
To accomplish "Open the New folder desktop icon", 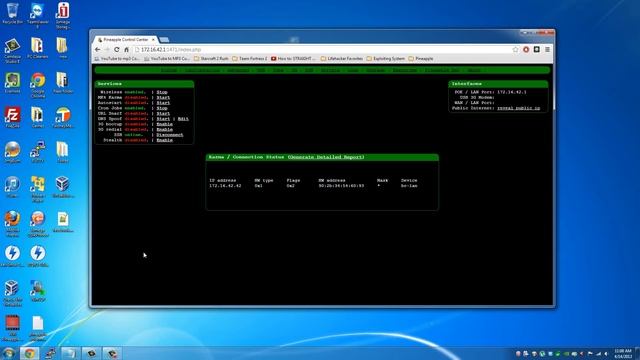I will (63, 83).
